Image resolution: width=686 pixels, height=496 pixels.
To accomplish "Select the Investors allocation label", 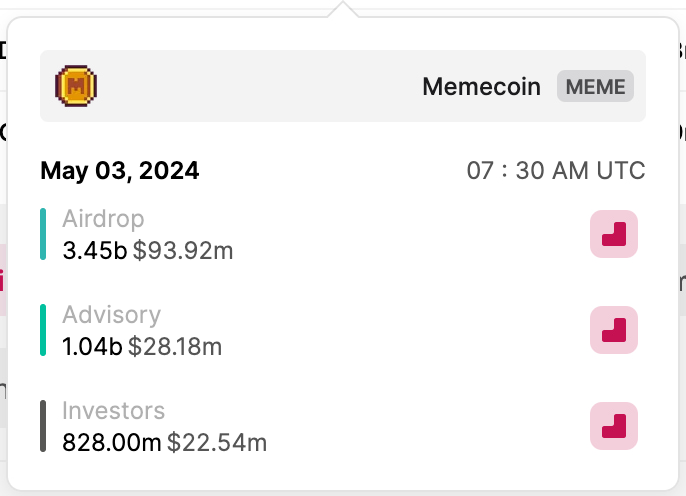I will (x=113, y=411).
